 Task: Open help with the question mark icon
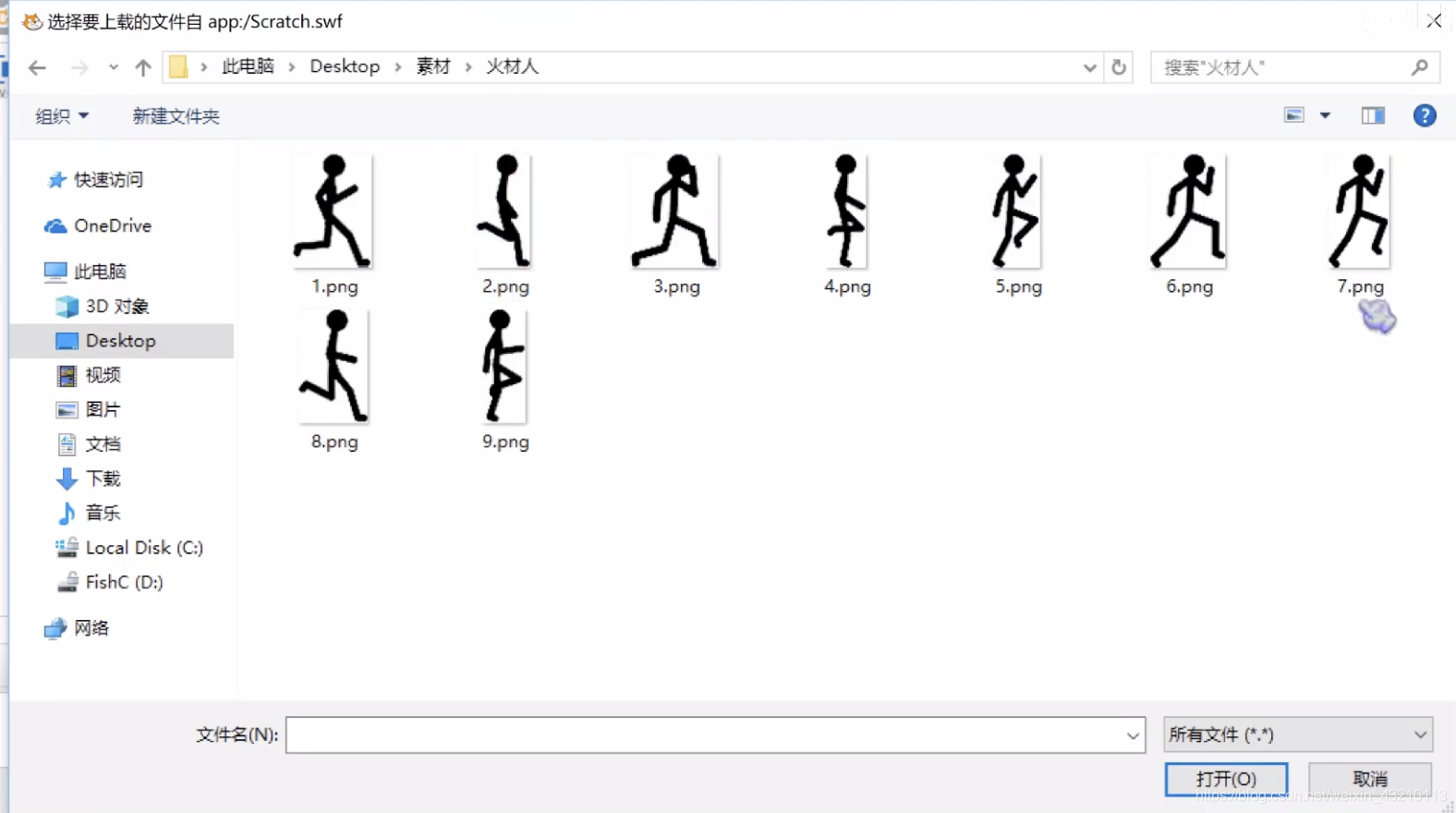(1425, 115)
